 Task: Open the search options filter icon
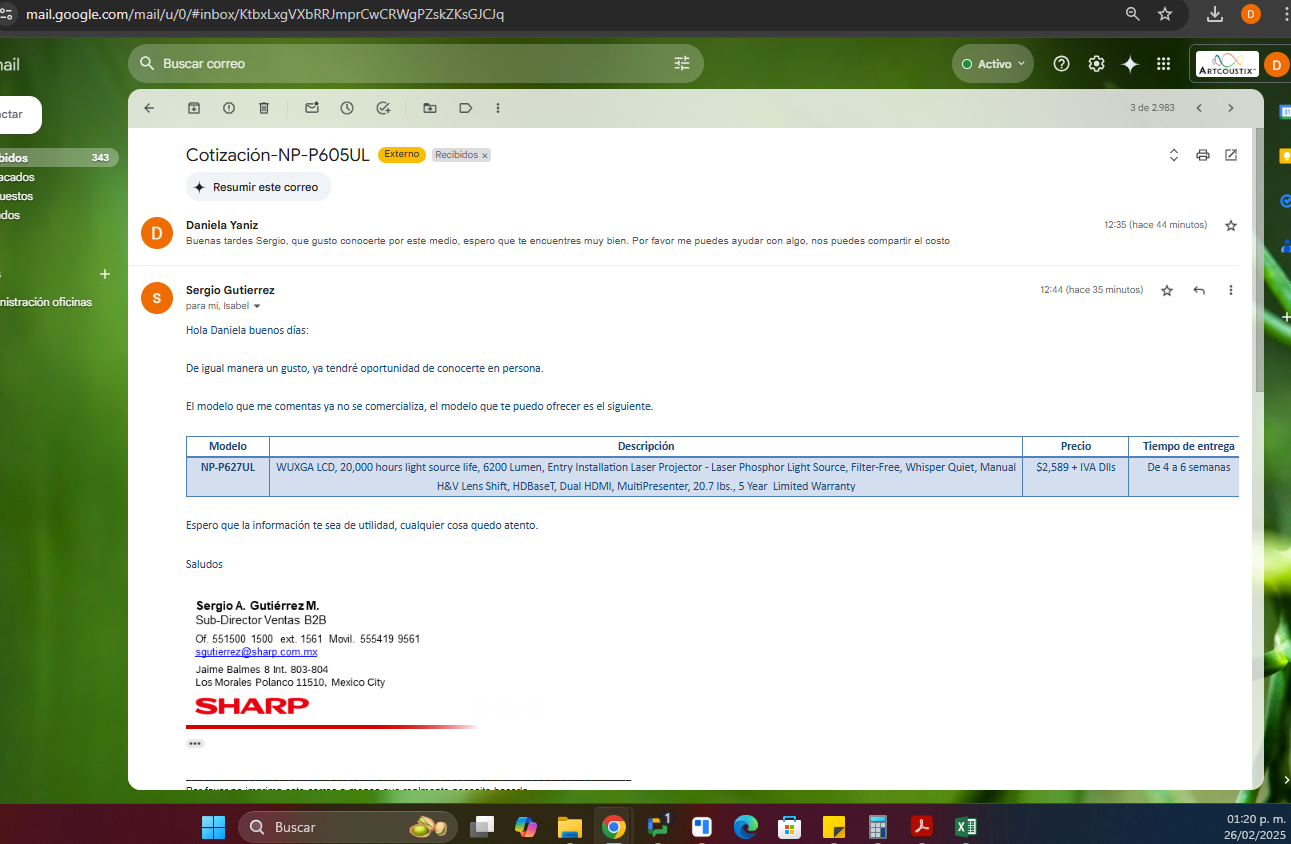pyautogui.click(x=682, y=63)
